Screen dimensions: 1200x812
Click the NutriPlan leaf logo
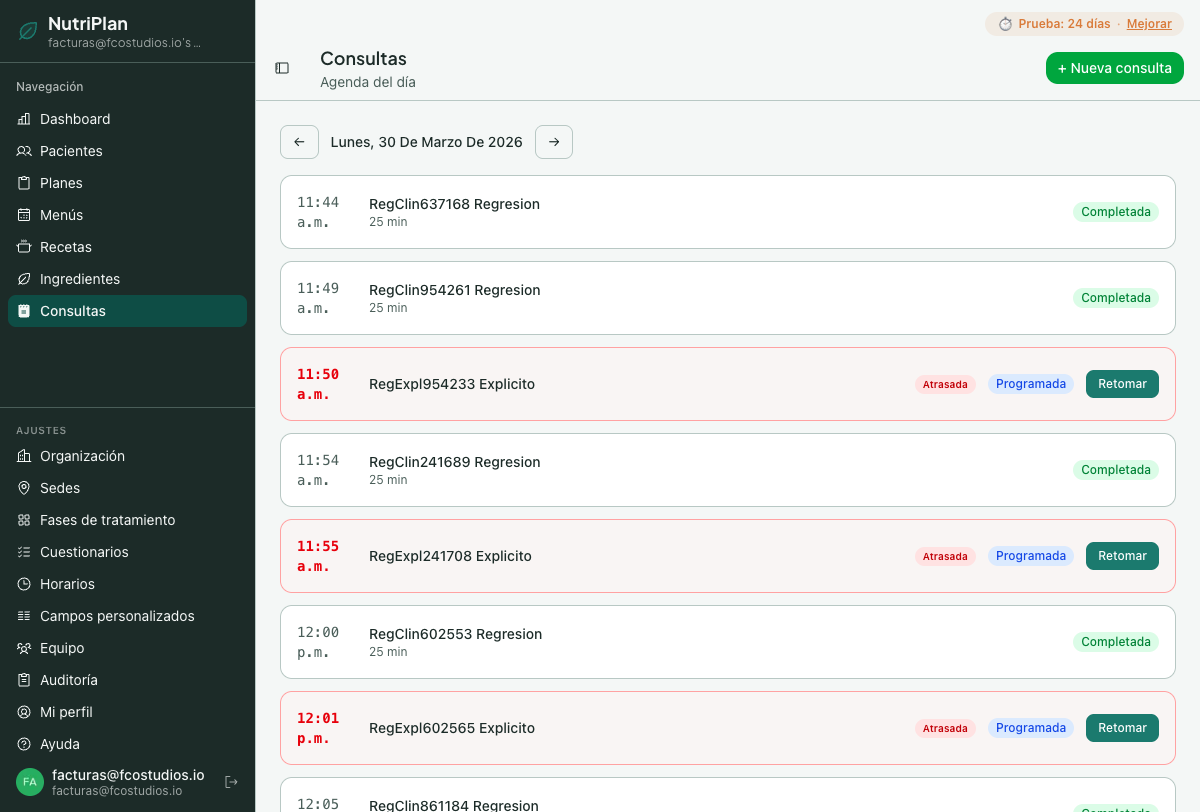click(x=28, y=31)
